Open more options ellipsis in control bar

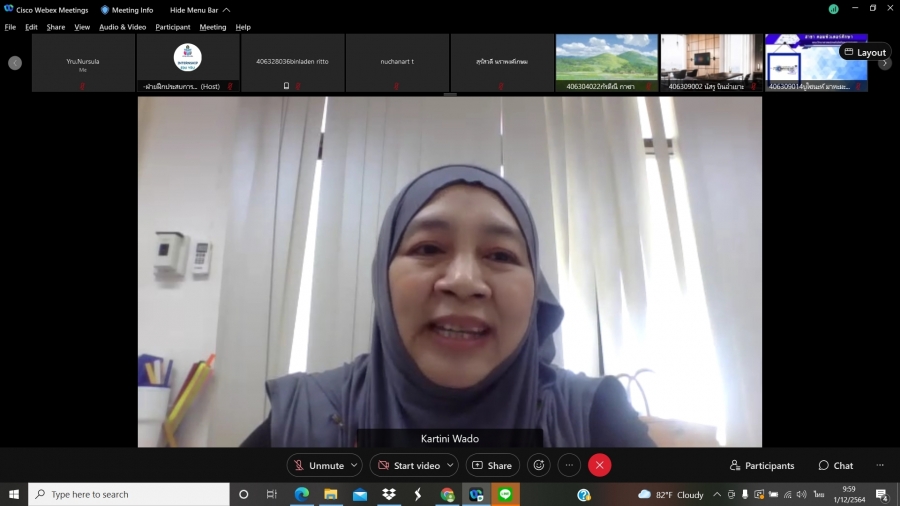(x=569, y=465)
